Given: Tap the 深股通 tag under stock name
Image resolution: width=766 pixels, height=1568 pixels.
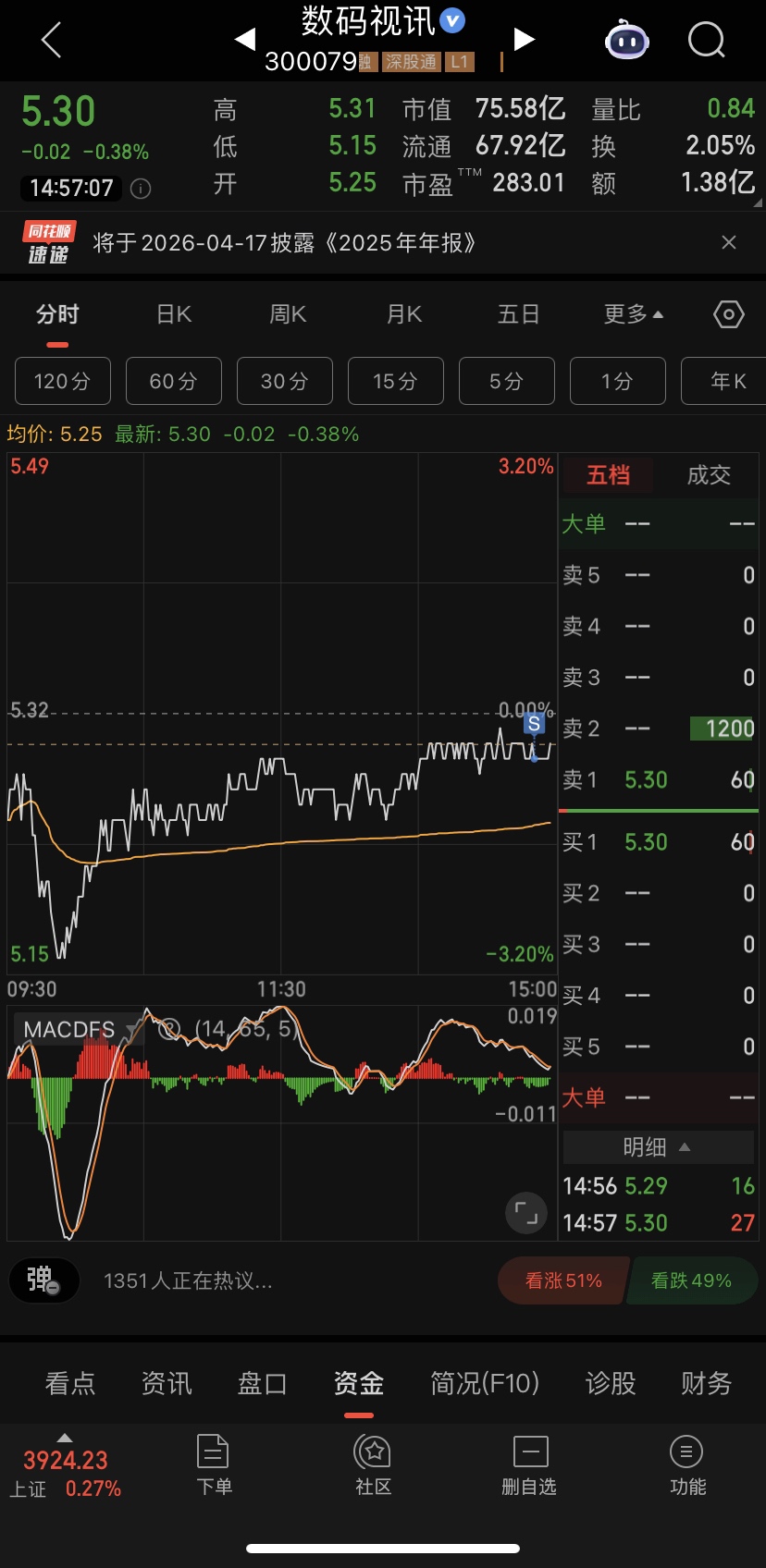Looking at the screenshot, I should tap(412, 62).
